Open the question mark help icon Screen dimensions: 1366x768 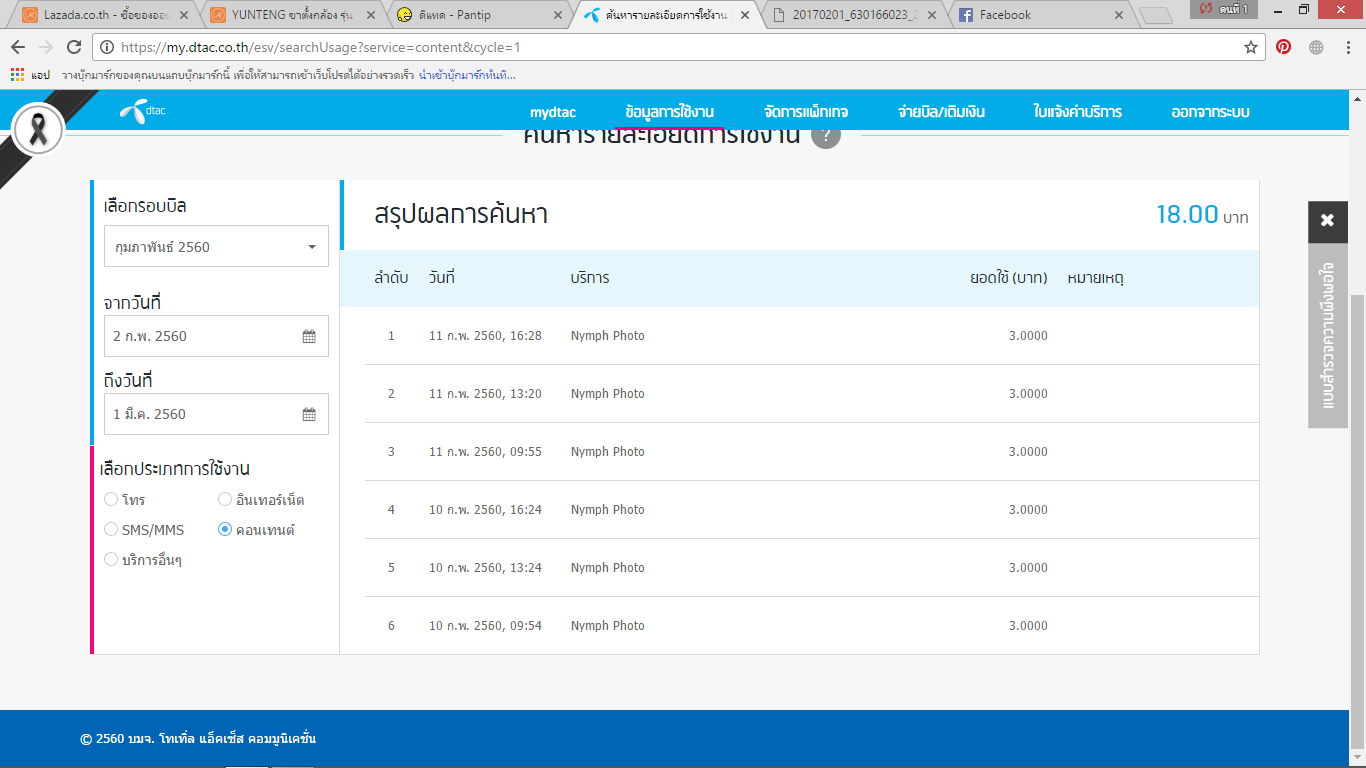825,134
